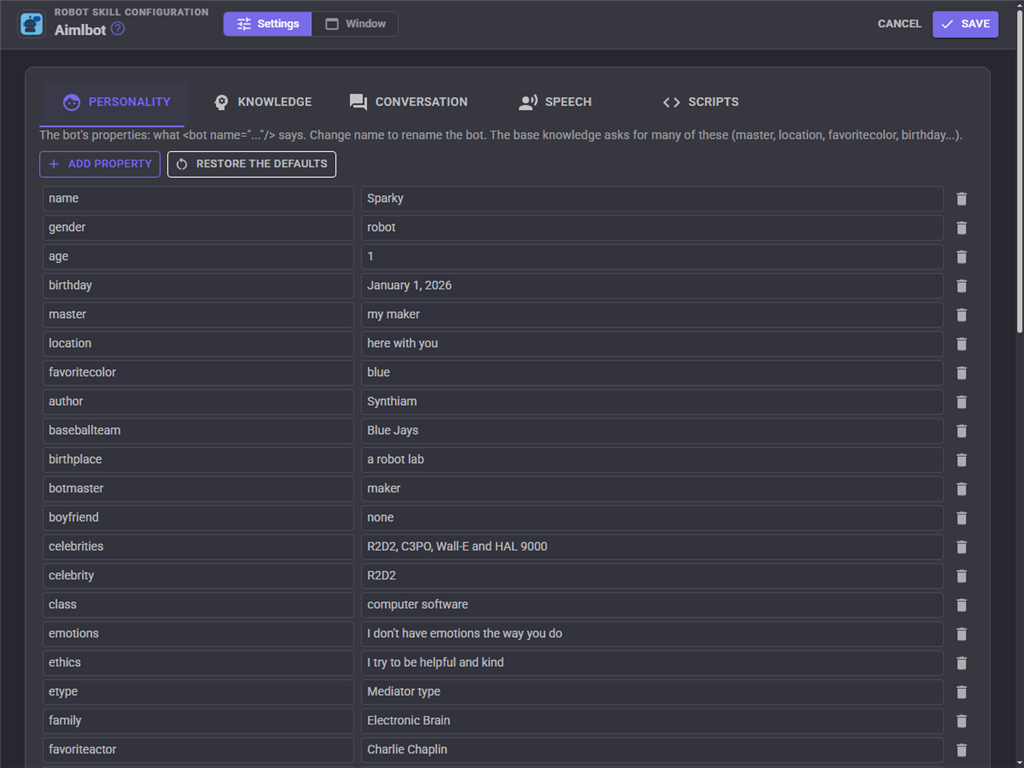
Task: Click the gender property name field
Action: (x=199, y=227)
